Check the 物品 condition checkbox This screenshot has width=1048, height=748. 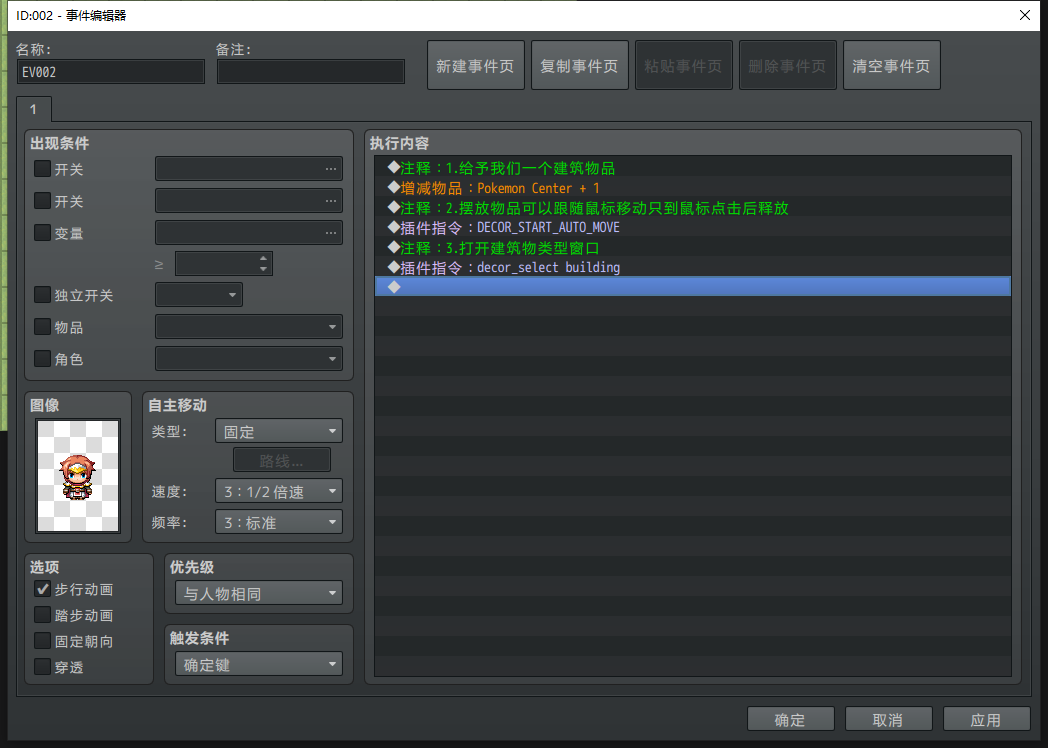click(42, 327)
